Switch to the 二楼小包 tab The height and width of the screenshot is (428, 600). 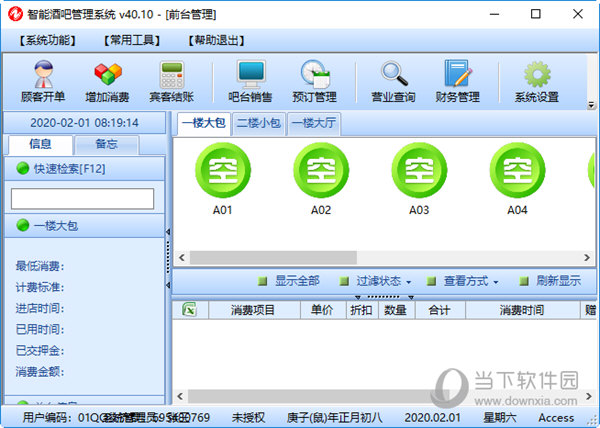coord(259,123)
